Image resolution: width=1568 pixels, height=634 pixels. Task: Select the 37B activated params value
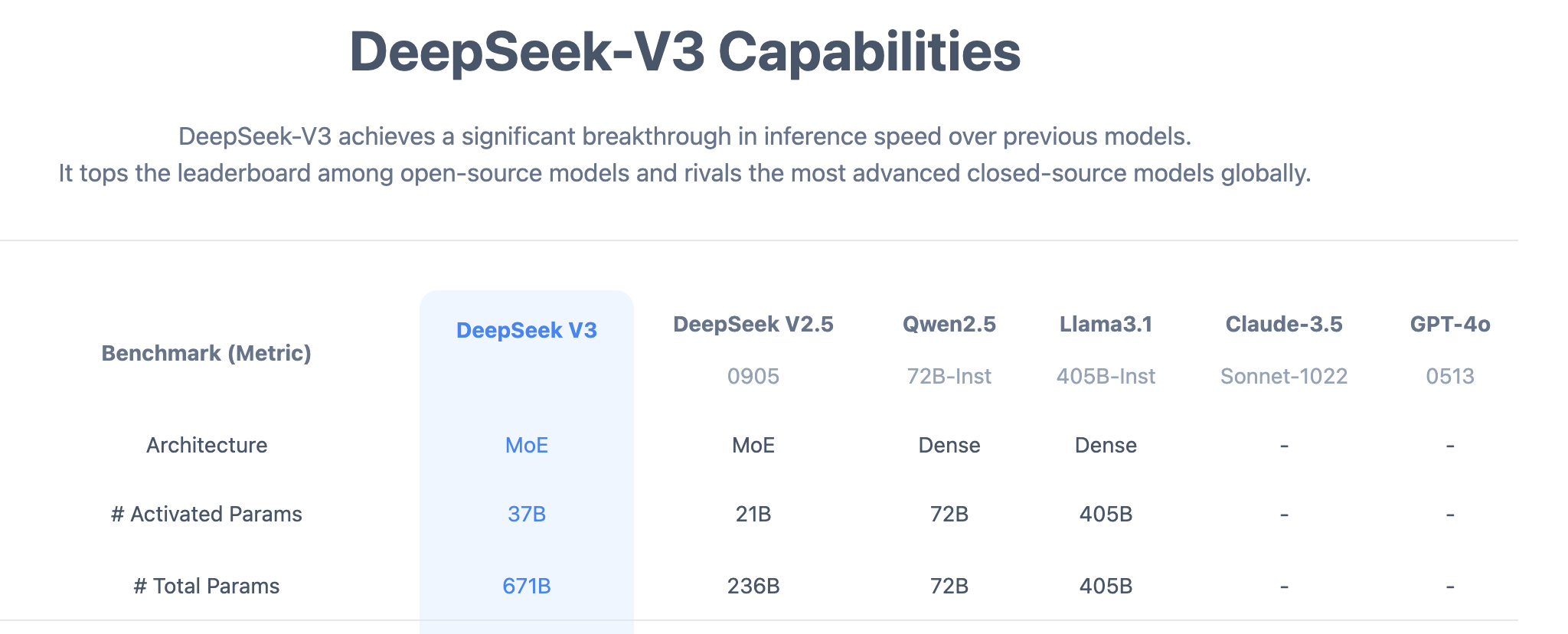coord(527,514)
